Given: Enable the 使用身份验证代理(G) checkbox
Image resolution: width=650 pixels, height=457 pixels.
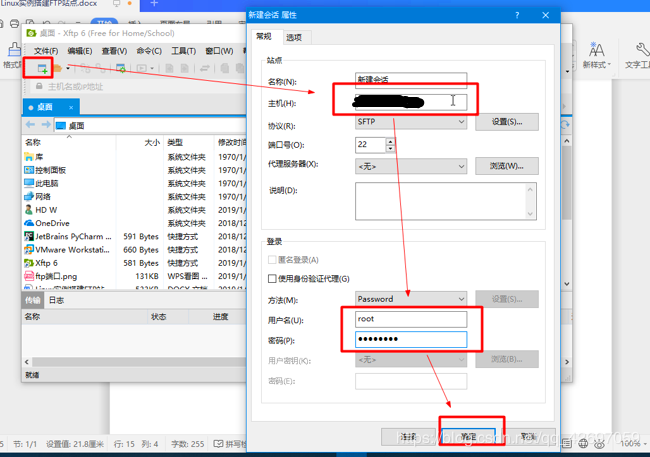Looking at the screenshot, I should (x=272, y=279).
